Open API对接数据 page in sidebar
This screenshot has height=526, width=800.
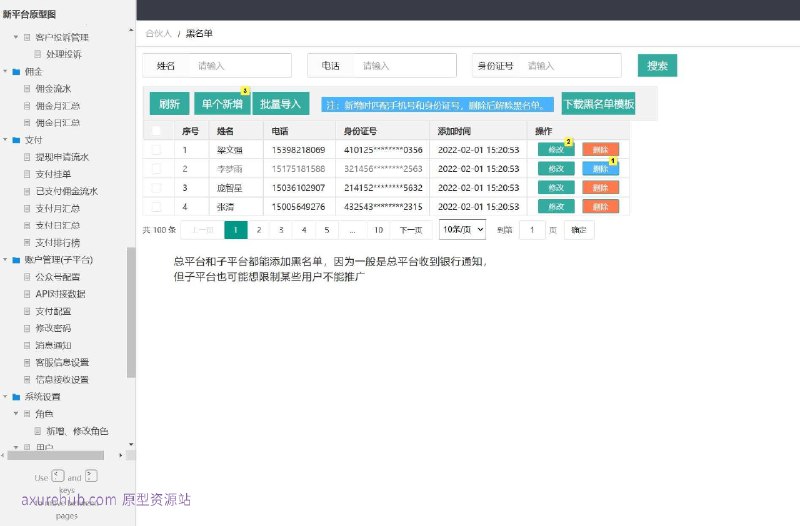[60, 294]
